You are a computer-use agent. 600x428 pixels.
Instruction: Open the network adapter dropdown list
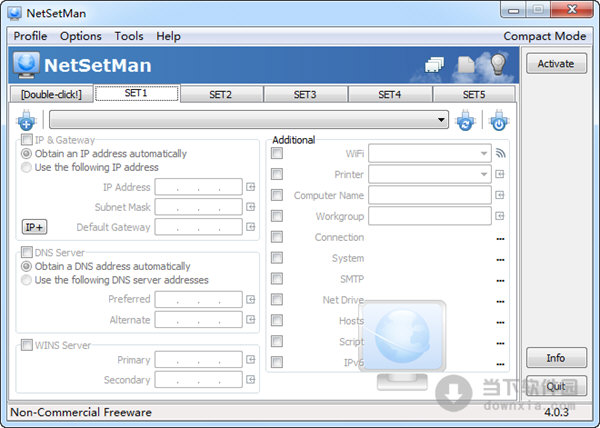pos(249,120)
